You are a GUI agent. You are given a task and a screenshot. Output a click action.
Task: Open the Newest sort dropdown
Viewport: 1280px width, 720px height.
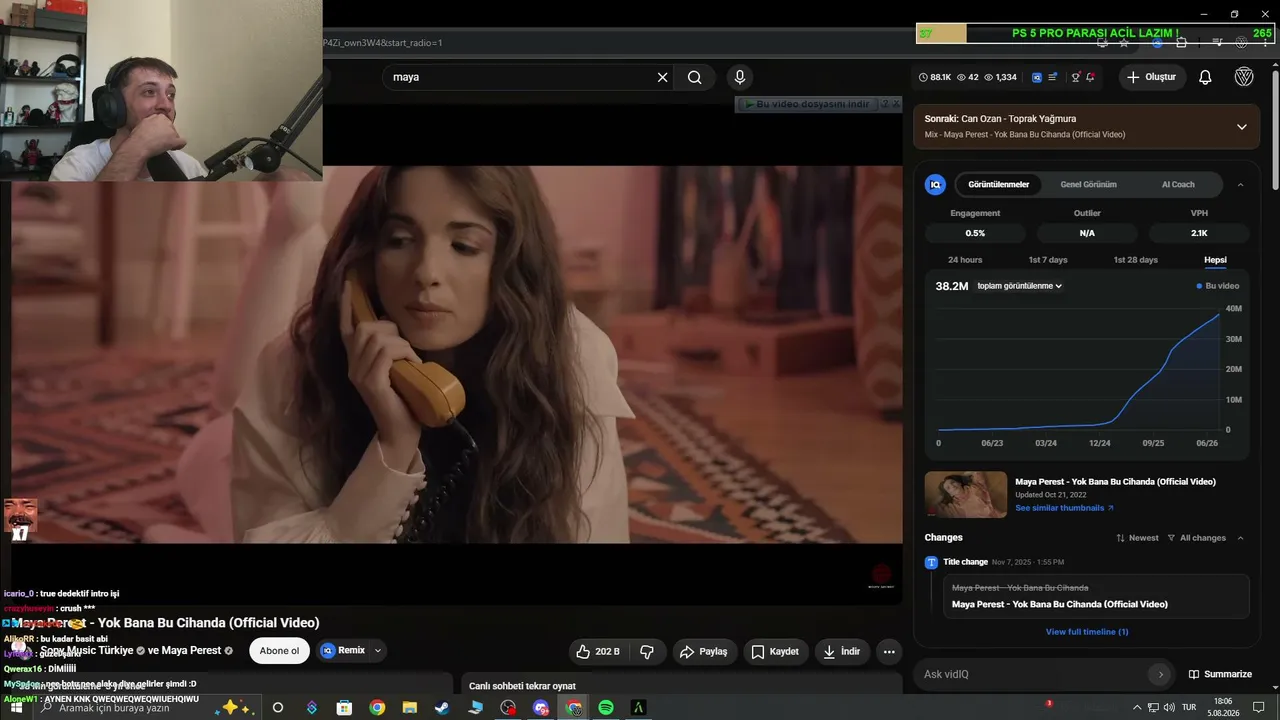pyautogui.click(x=1137, y=538)
